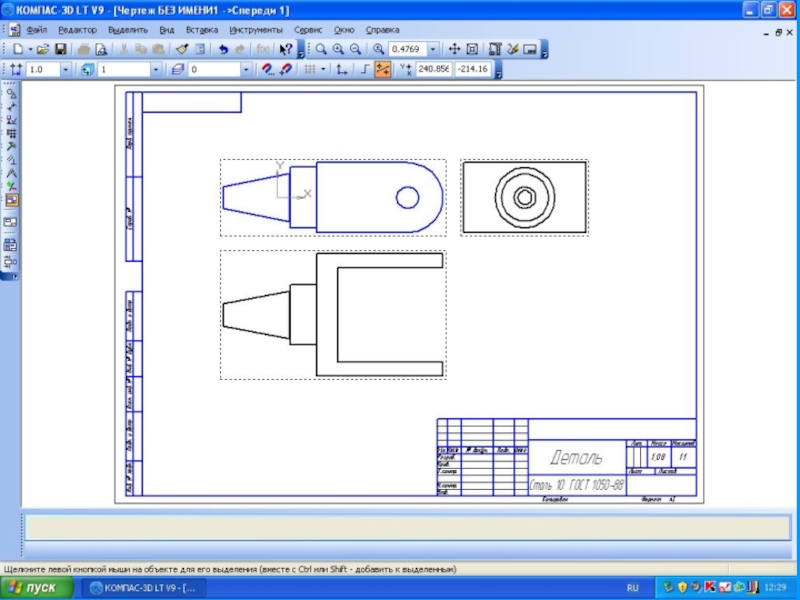Expand the zoom scale 0.4769 dropdown
This screenshot has width=800, height=600.
(433, 49)
